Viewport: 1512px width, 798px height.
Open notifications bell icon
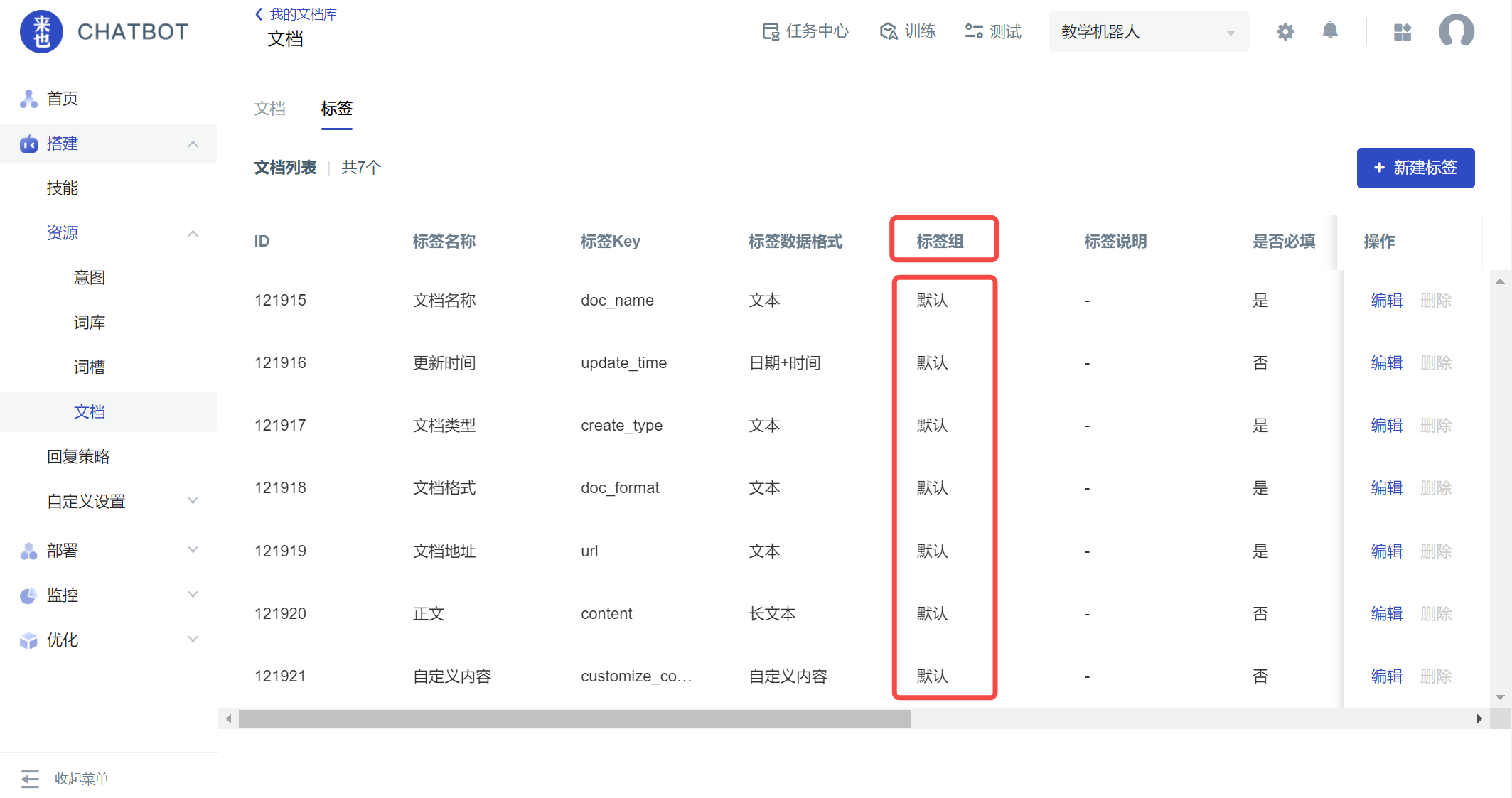pos(1330,31)
